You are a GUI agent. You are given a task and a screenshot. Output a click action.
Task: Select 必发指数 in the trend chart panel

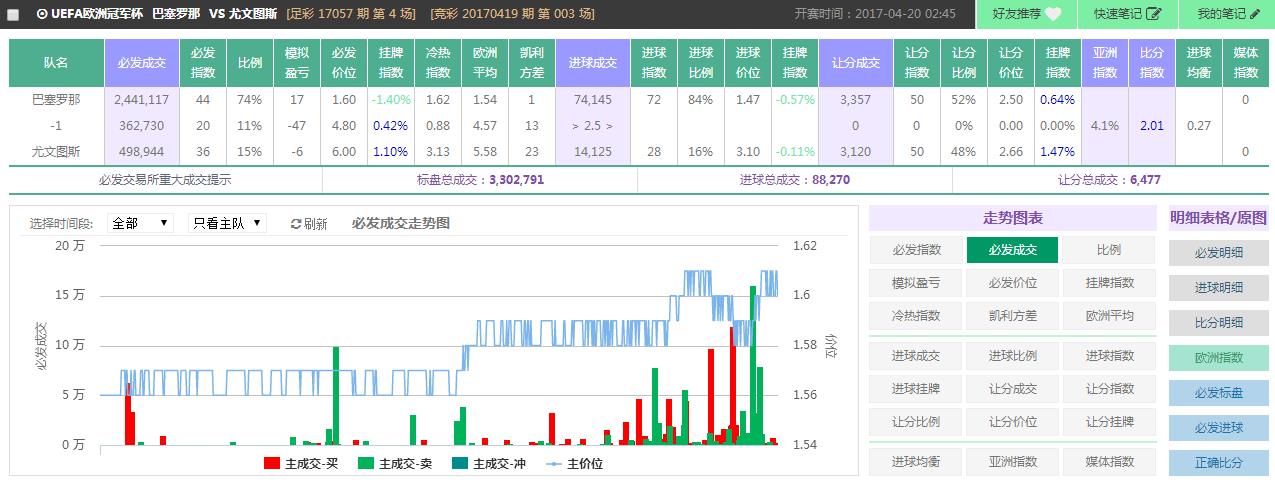point(916,250)
